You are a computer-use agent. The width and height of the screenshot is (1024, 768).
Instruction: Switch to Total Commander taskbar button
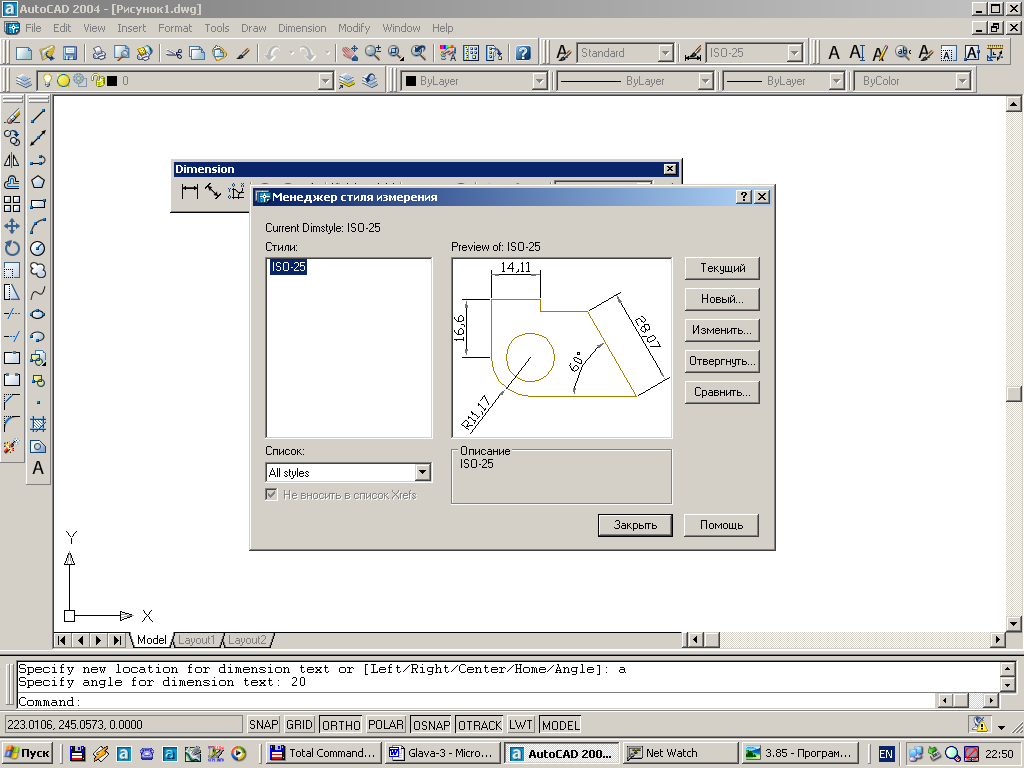(324, 753)
